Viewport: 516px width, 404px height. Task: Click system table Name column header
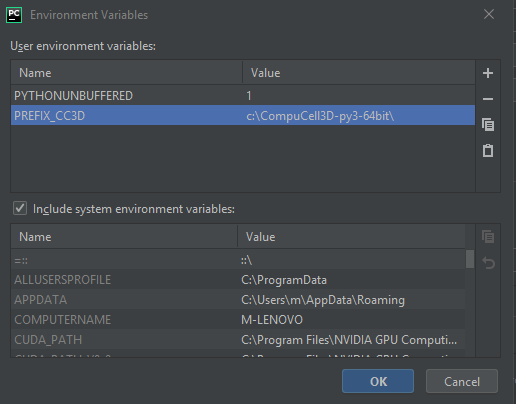point(124,237)
